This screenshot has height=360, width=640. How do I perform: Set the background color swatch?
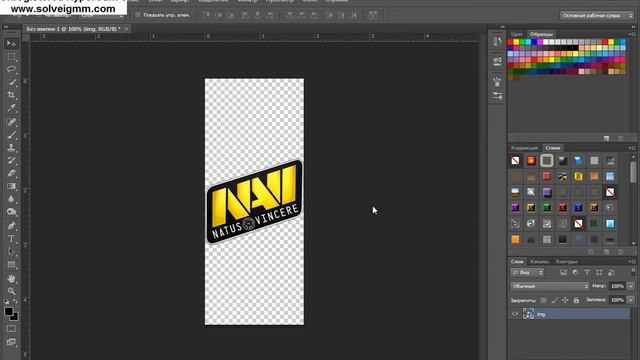coord(15,317)
